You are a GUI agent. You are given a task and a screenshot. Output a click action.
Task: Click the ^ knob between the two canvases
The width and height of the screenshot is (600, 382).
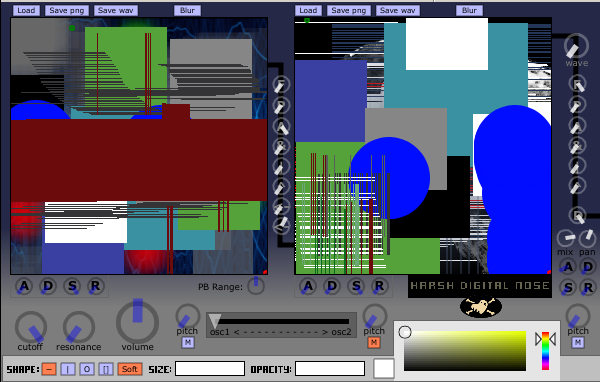coord(281,188)
